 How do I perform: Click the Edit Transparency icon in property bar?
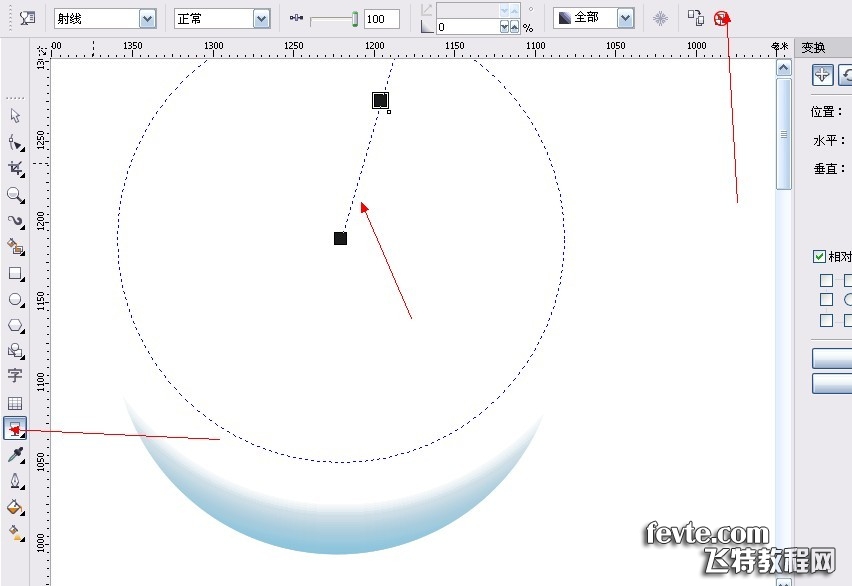tap(27, 18)
